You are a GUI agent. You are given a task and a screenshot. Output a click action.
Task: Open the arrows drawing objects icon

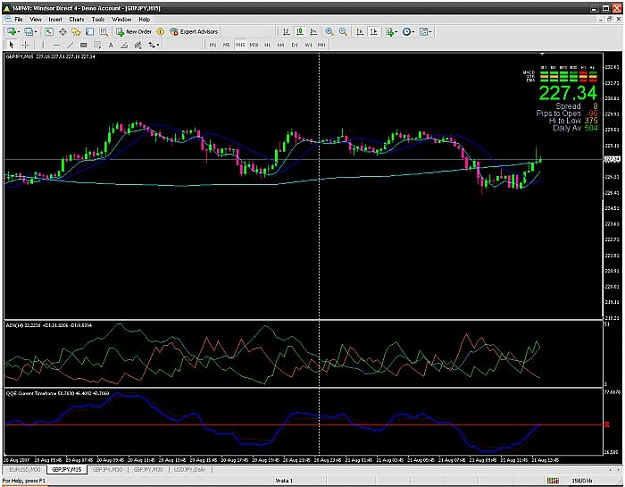click(x=151, y=45)
